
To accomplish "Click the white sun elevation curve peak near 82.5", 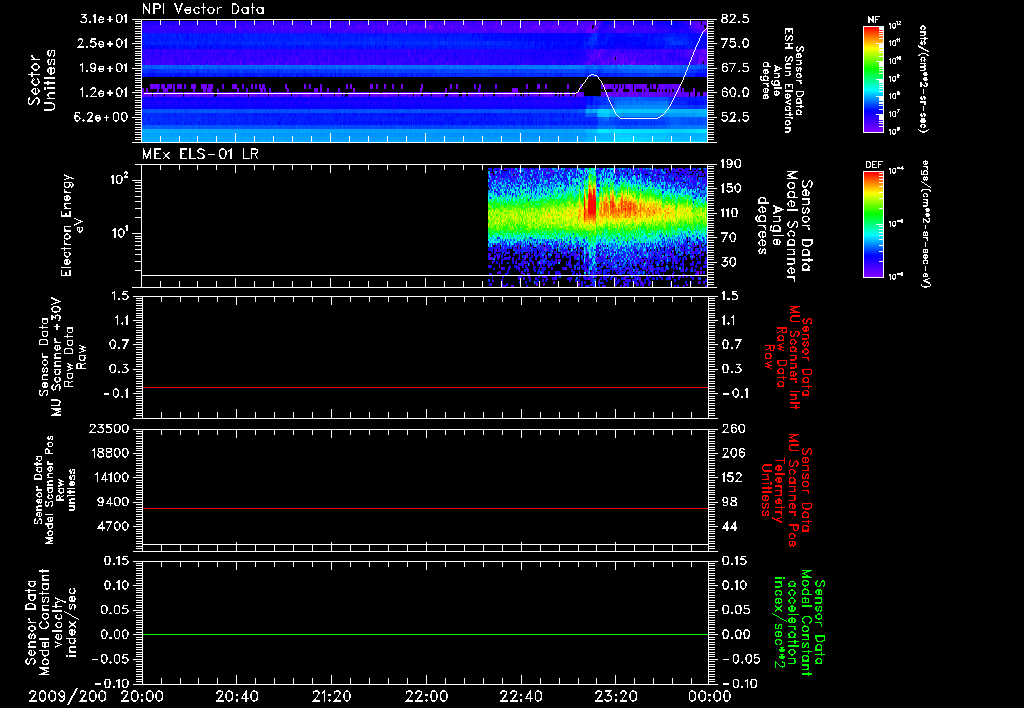I will click(x=705, y=29).
